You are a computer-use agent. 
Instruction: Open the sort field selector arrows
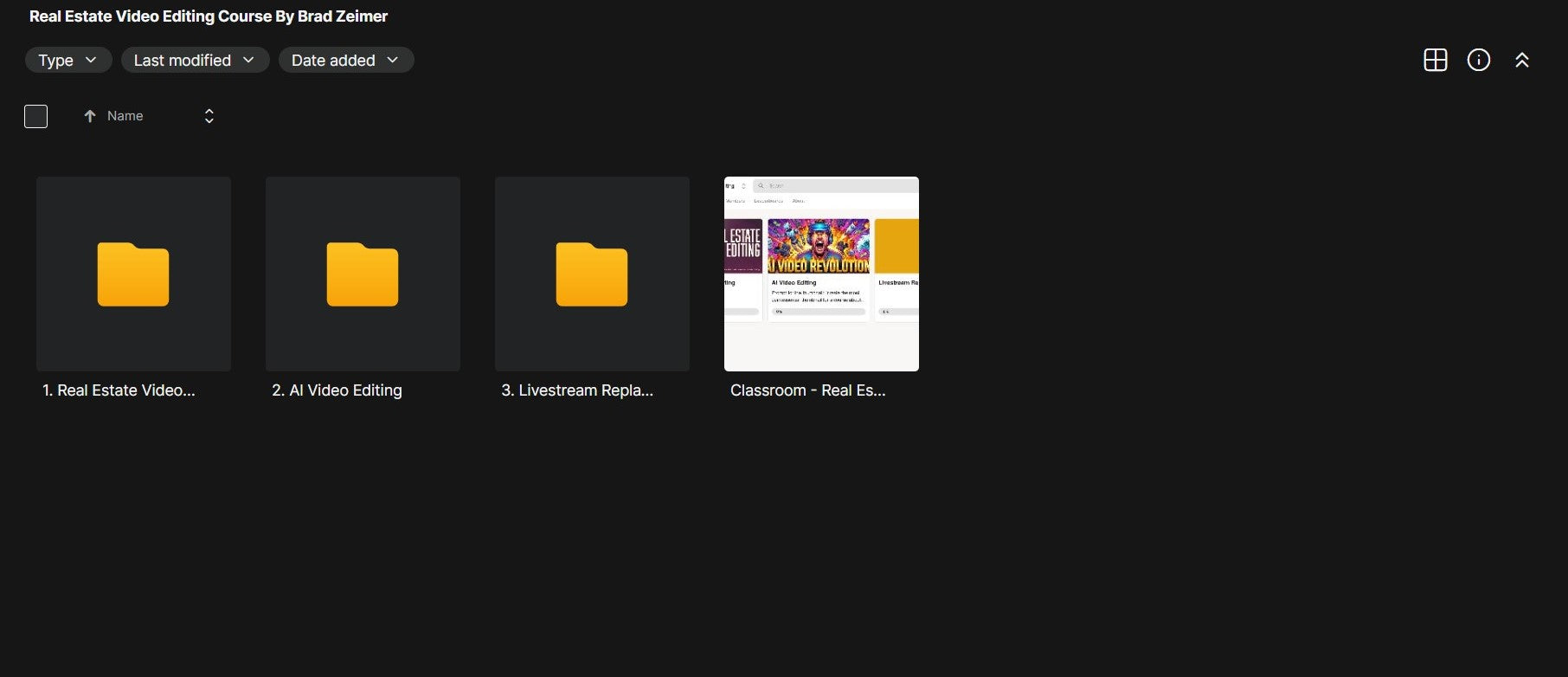[209, 116]
